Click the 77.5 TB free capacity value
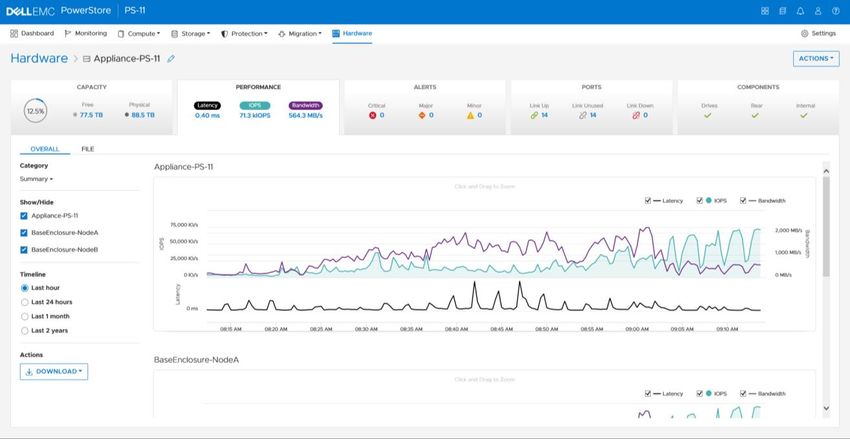850x439 pixels. (91, 115)
